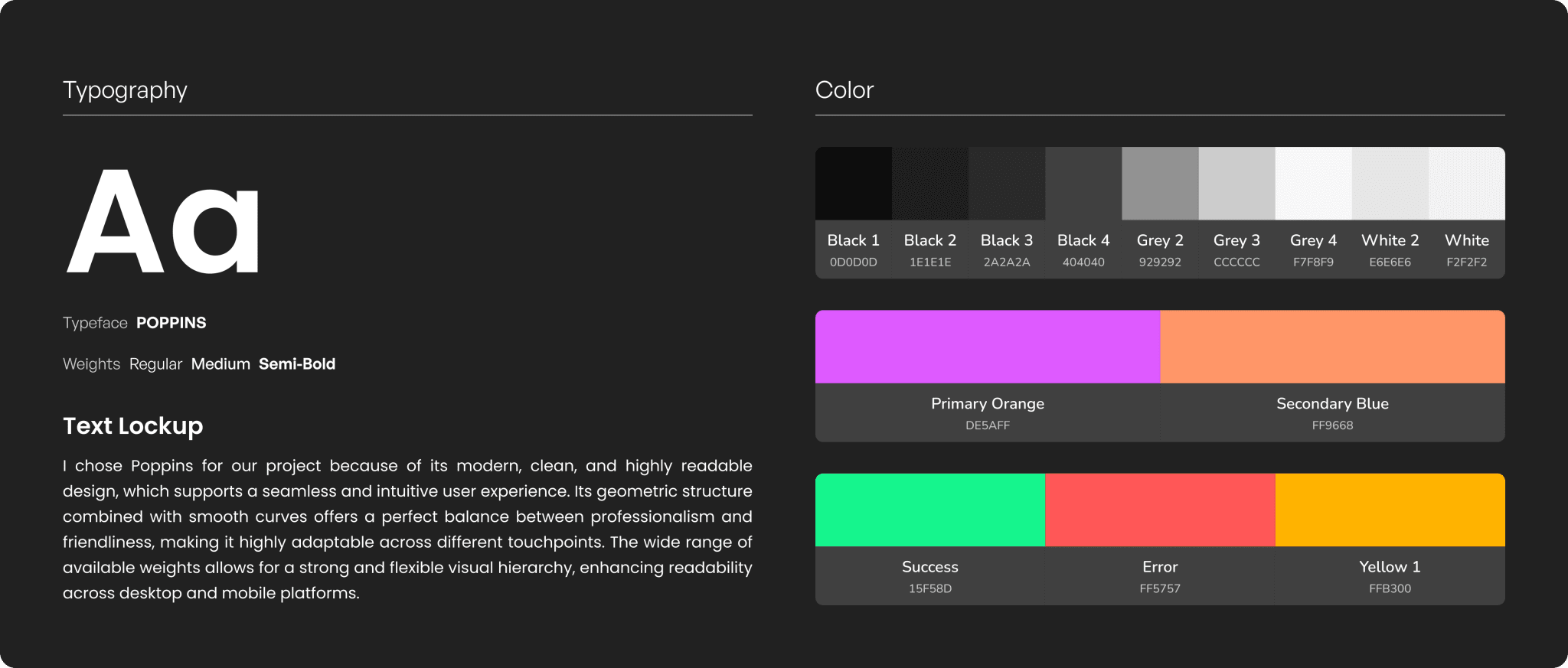Click the Color section title
This screenshot has width=1568, height=668.
tap(844, 90)
